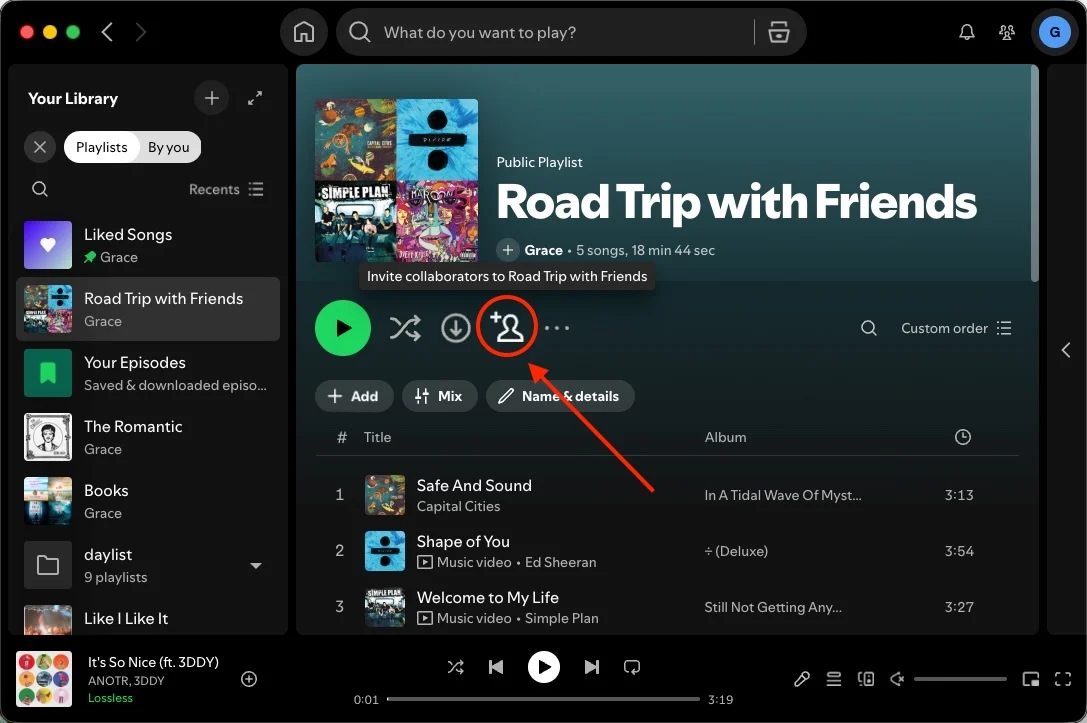
Task: Select the By you filter chip
Action: pos(168,147)
